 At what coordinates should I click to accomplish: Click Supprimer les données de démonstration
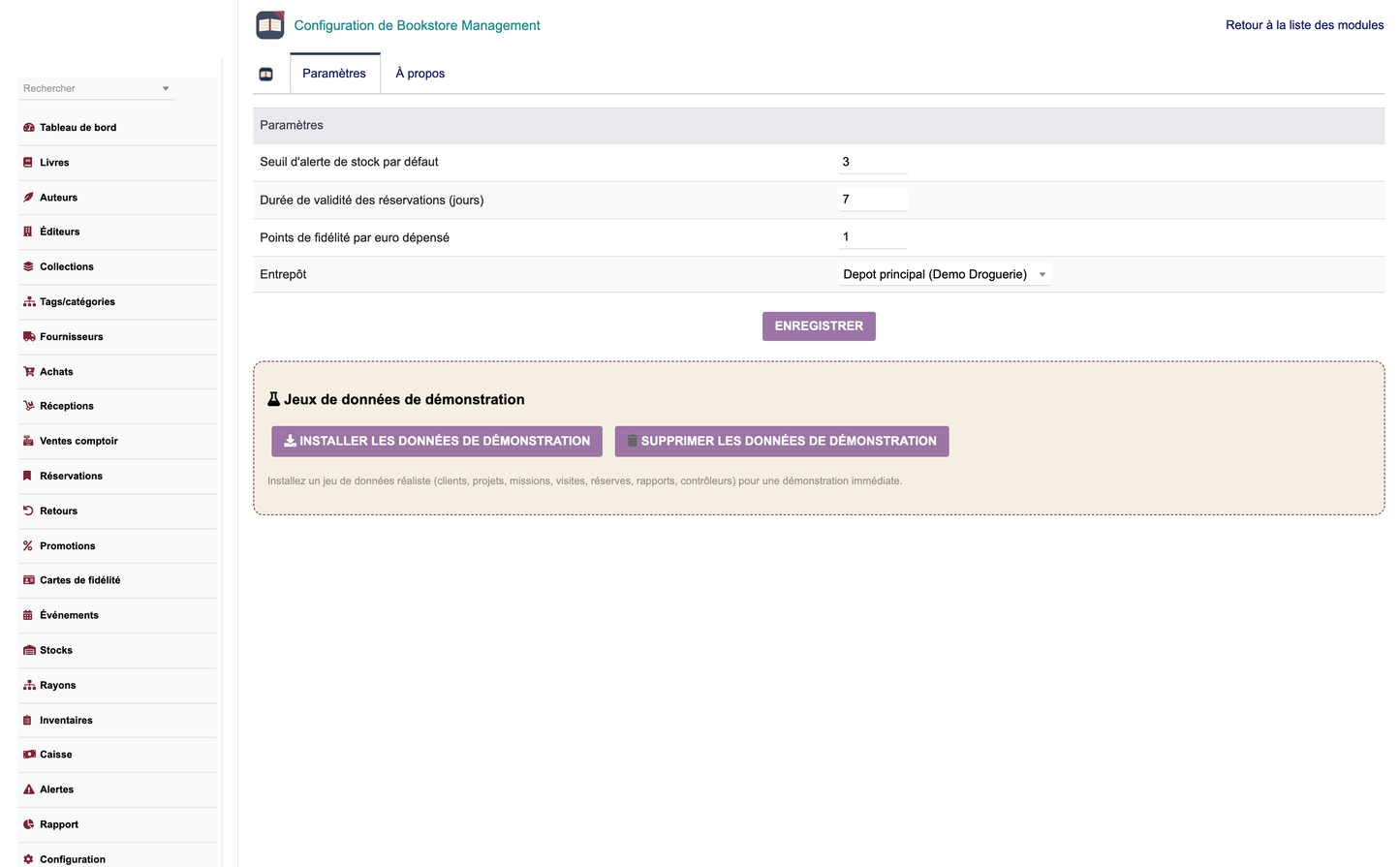pos(782,441)
